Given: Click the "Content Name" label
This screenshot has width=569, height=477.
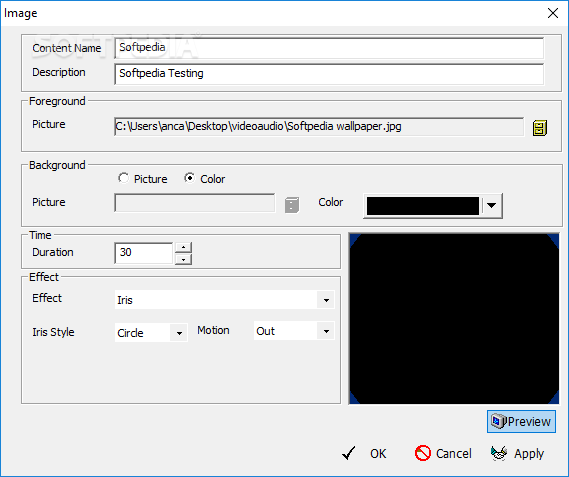Looking at the screenshot, I should 67,48.
